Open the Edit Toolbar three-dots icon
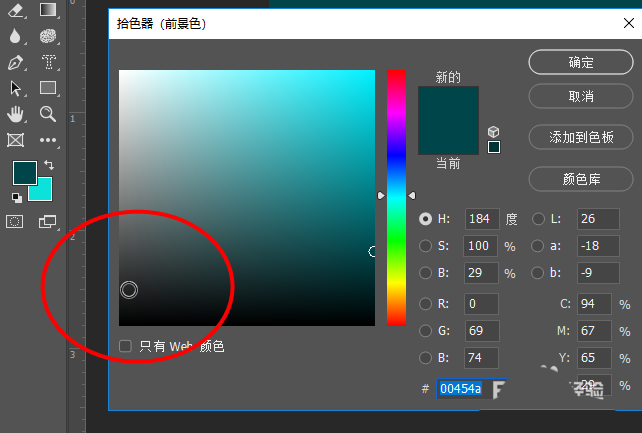Screen dimensions: 642x433 click(x=48, y=140)
